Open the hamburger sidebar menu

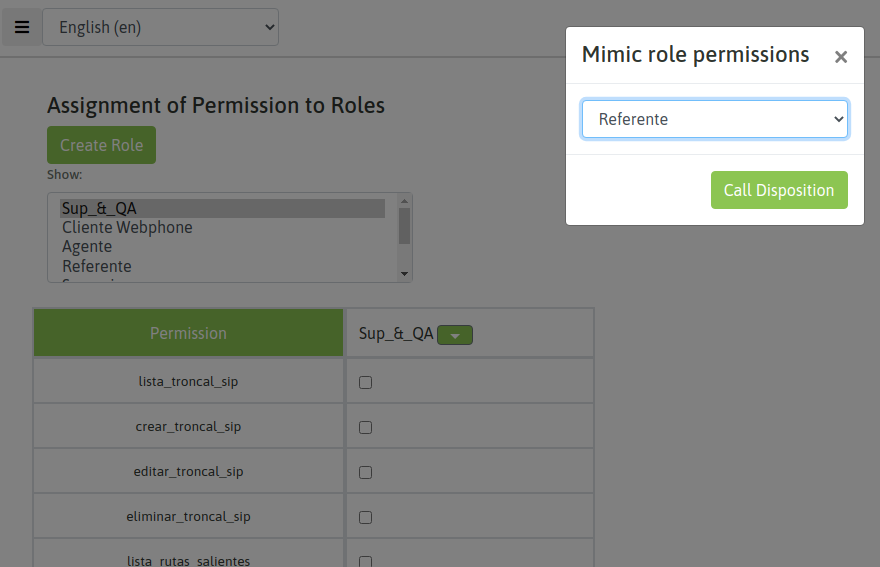pyautogui.click(x=22, y=27)
